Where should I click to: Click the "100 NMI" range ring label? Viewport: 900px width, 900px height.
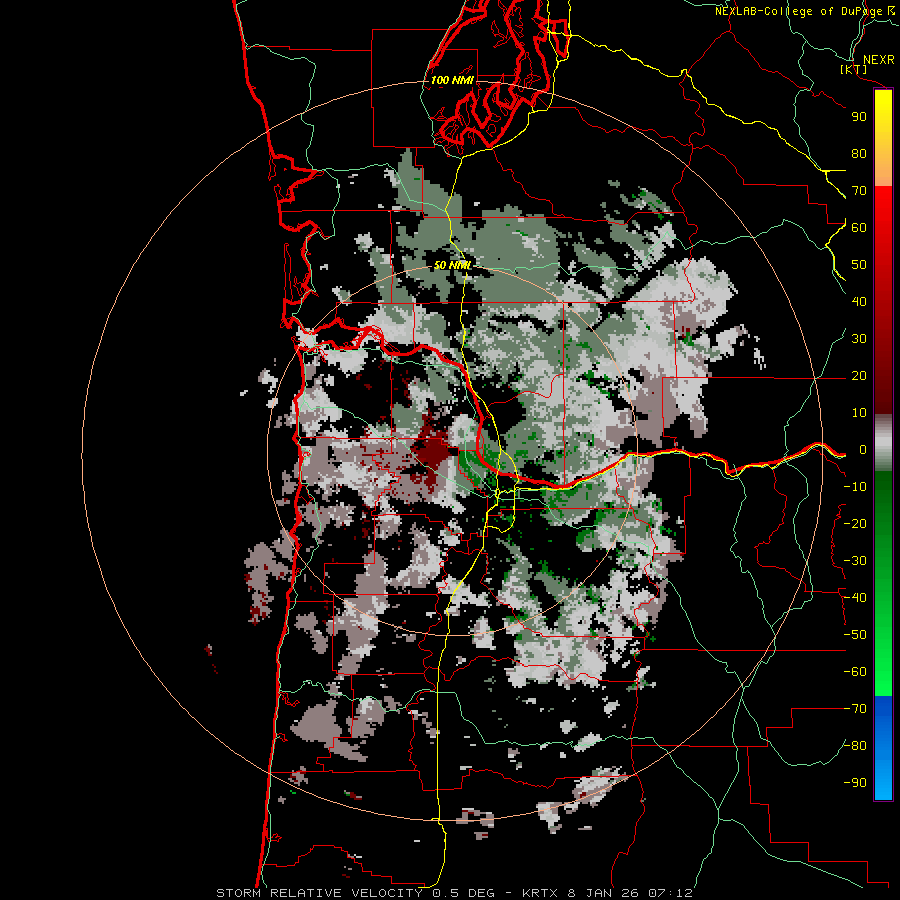452,80
